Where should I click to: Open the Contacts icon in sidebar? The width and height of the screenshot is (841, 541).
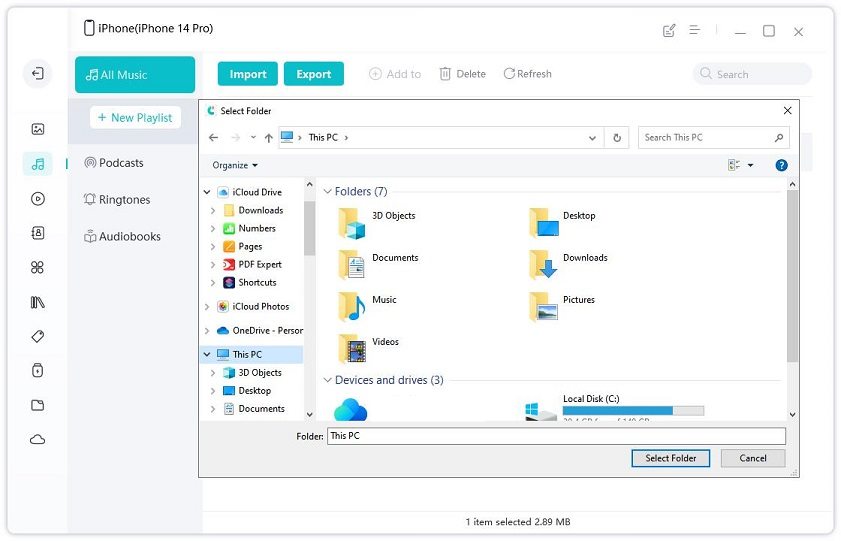click(x=38, y=233)
